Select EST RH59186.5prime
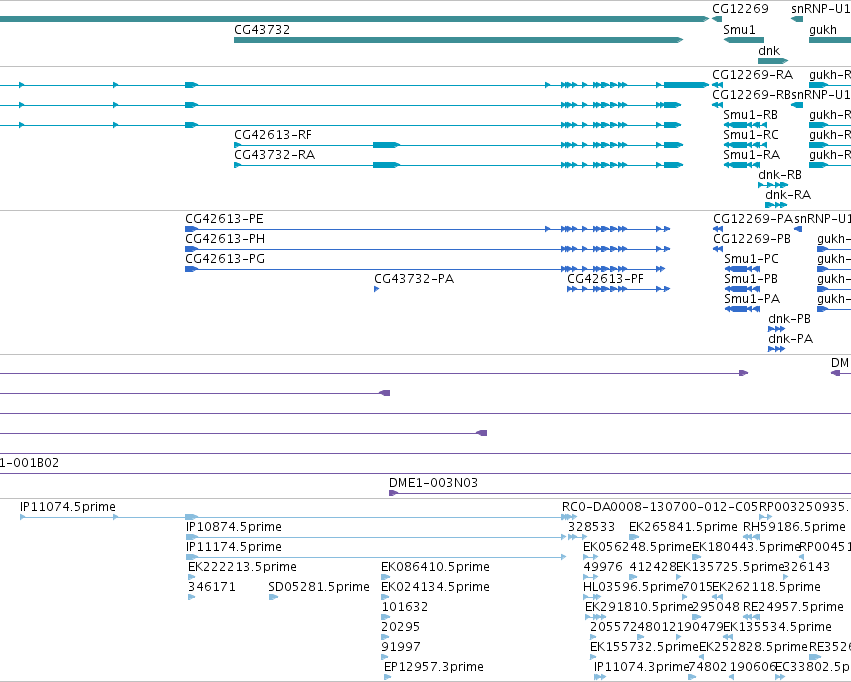 click(x=752, y=537)
